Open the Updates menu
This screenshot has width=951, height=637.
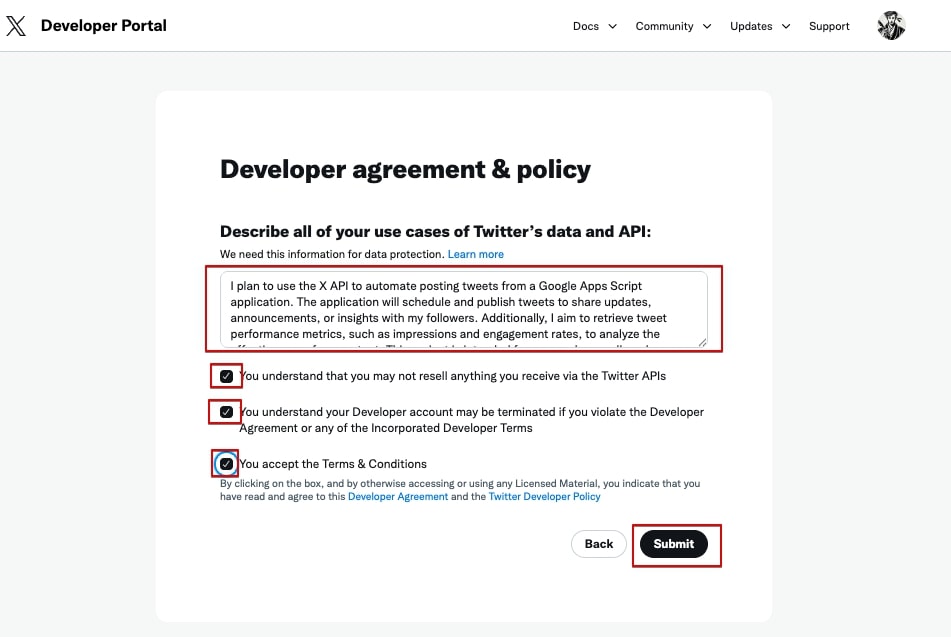[x=751, y=26]
